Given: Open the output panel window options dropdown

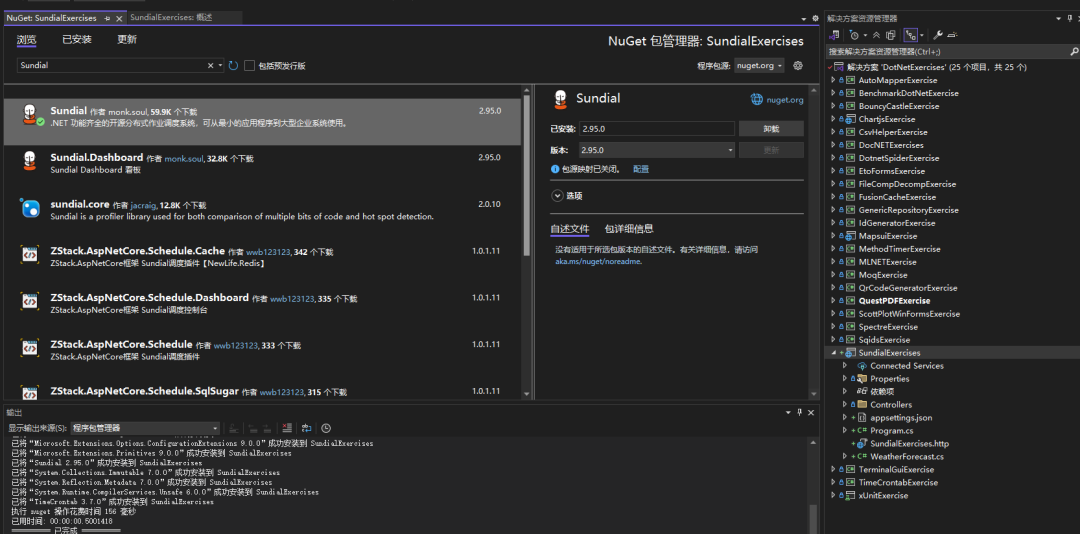Looking at the screenshot, I should coord(789,412).
